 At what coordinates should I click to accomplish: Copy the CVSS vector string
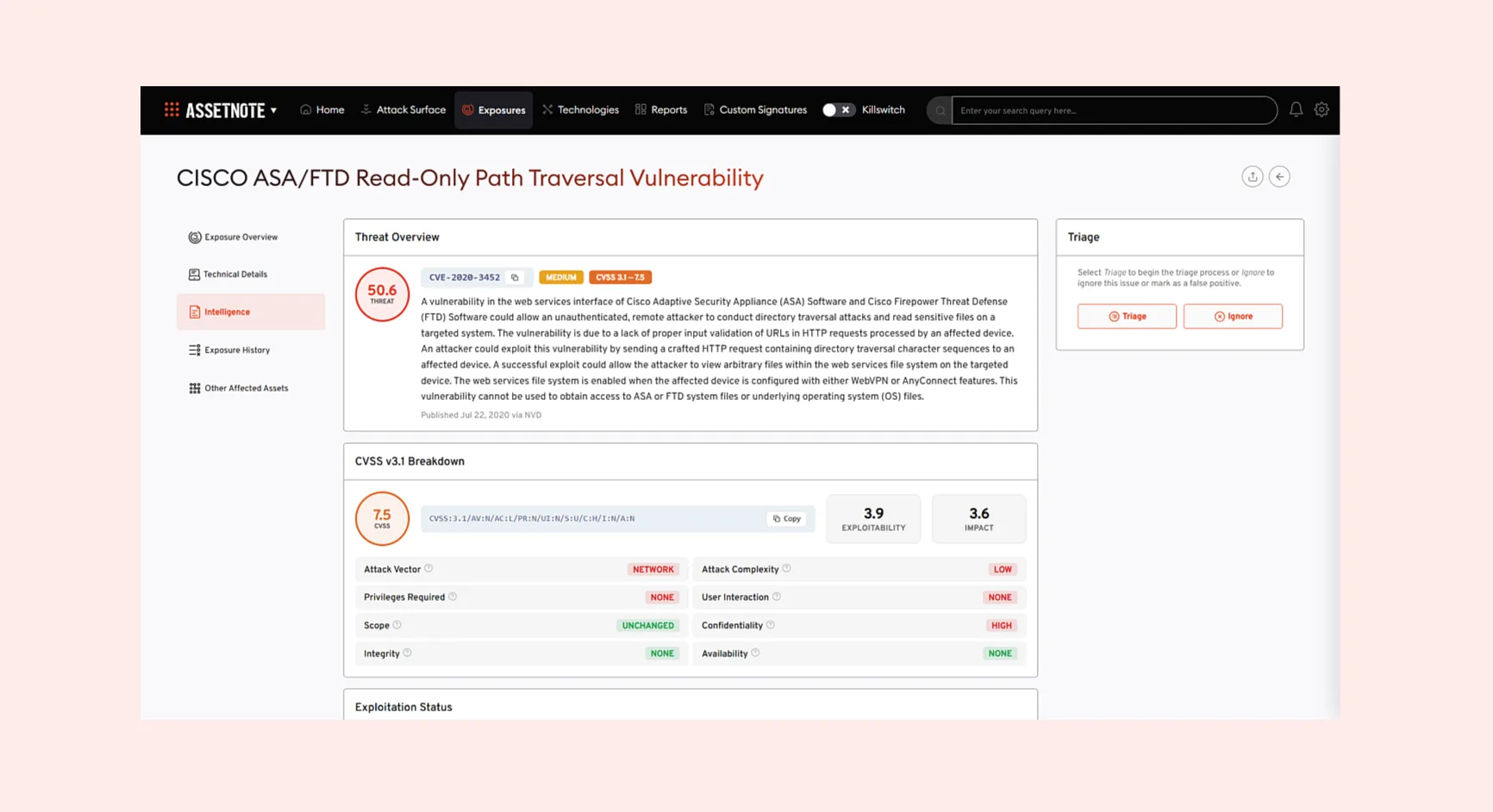coord(787,519)
